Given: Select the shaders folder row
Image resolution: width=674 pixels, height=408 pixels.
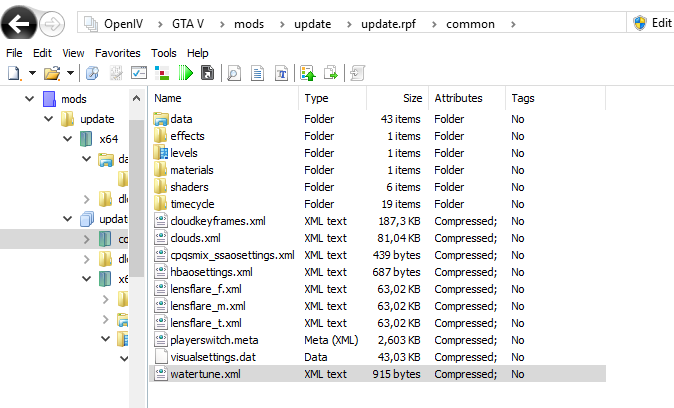Looking at the screenshot, I should click(377, 187).
